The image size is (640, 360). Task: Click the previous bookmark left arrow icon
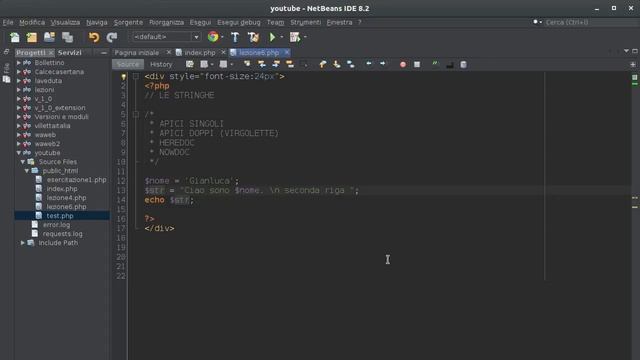pos(369,64)
